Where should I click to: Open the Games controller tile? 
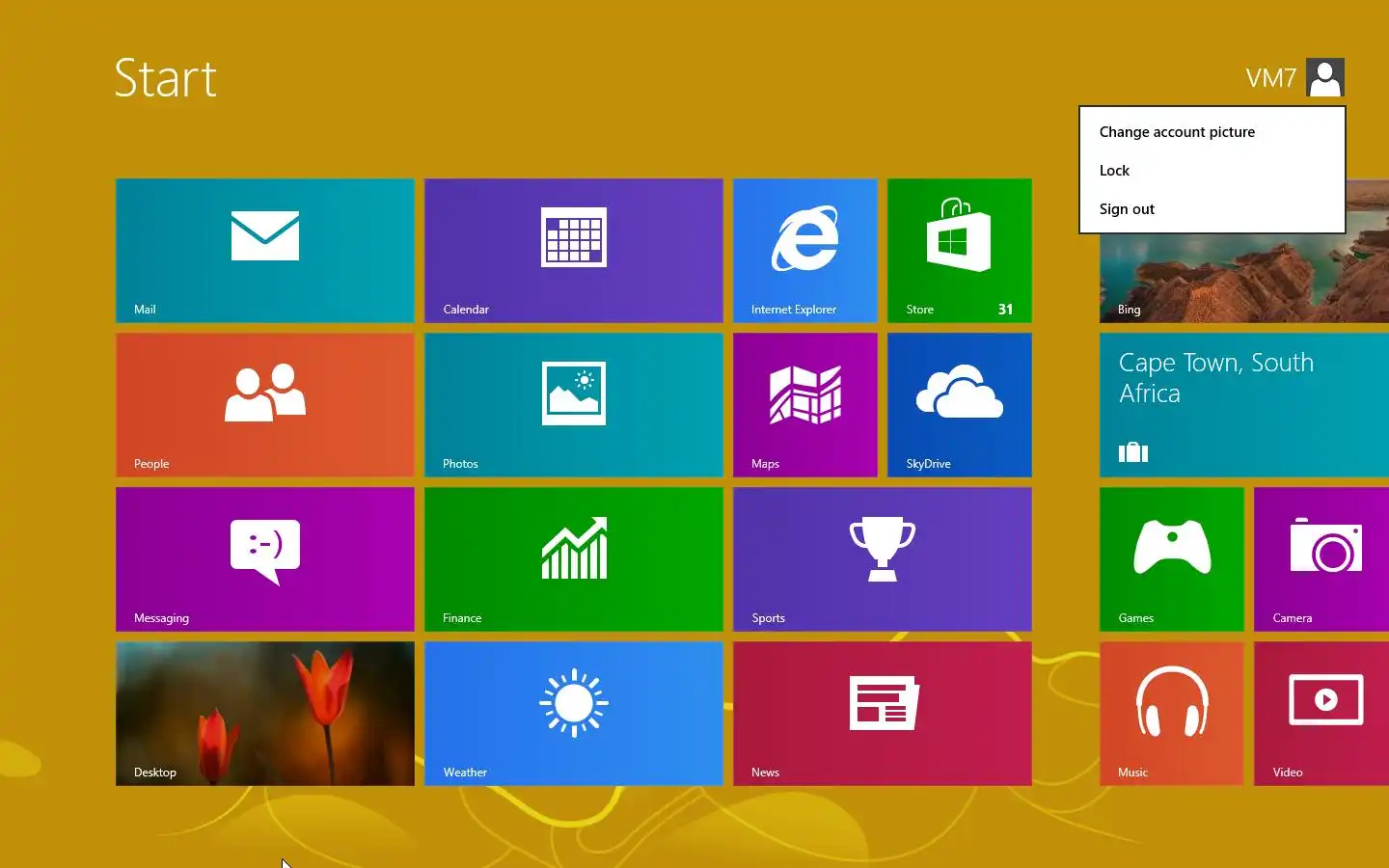pos(1172,559)
